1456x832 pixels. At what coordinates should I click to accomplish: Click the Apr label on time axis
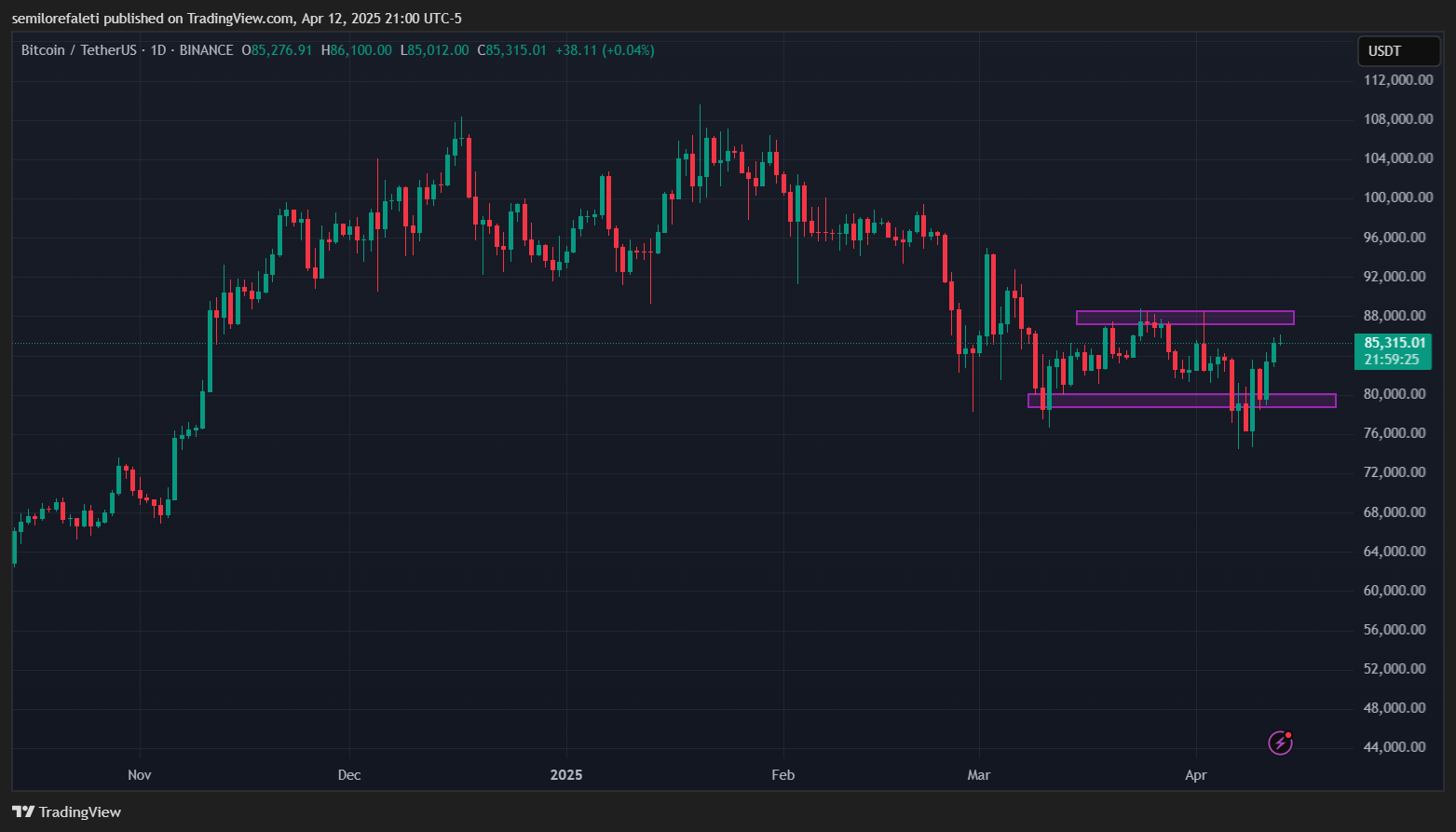coord(1195,775)
